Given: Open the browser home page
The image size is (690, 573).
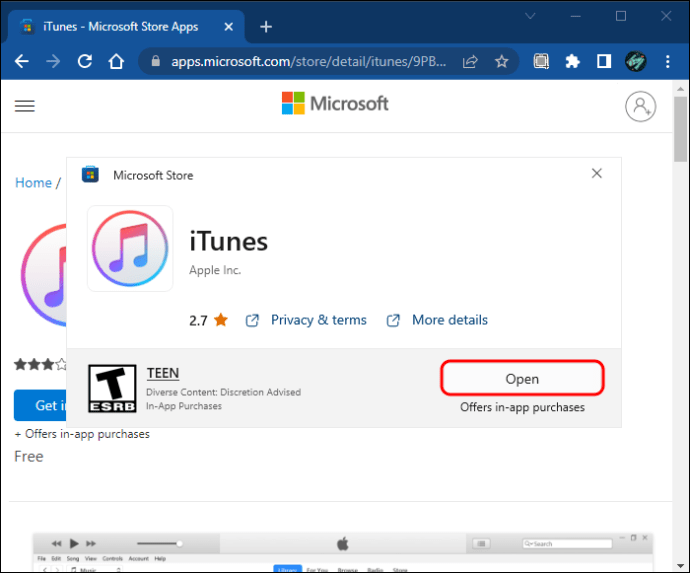Looking at the screenshot, I should point(116,61).
